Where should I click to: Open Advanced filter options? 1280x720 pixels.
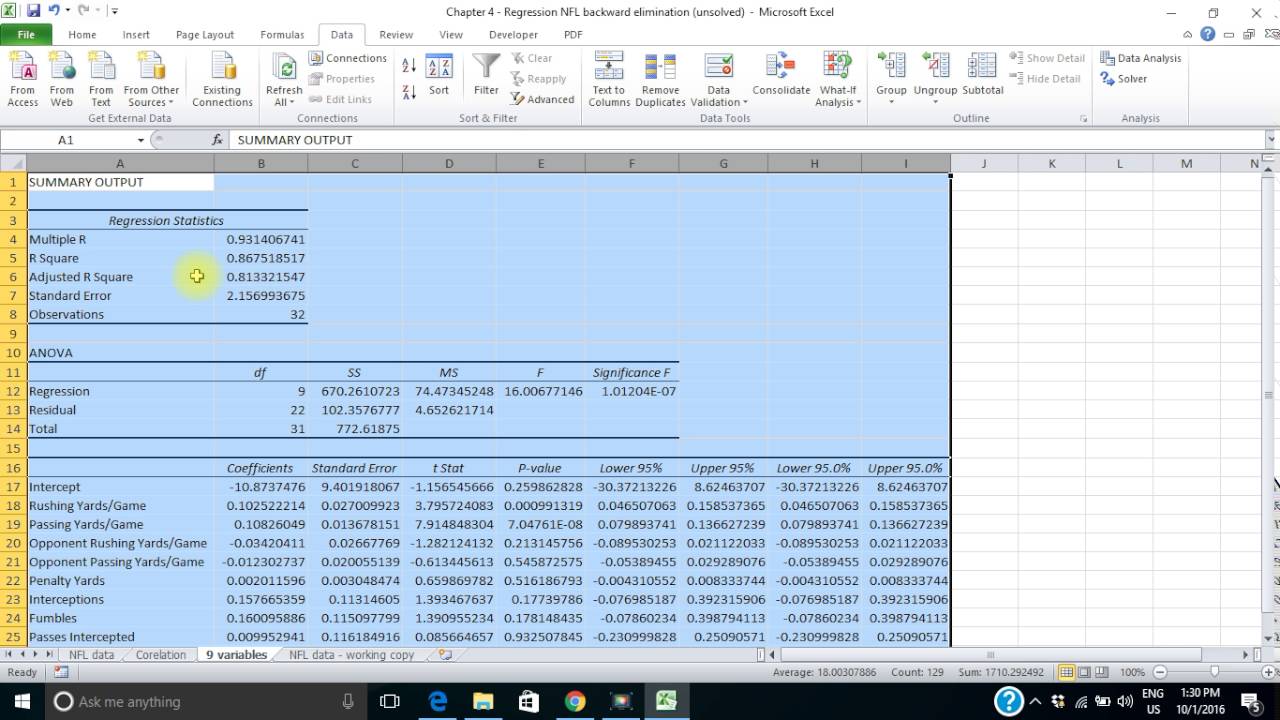[x=542, y=99]
